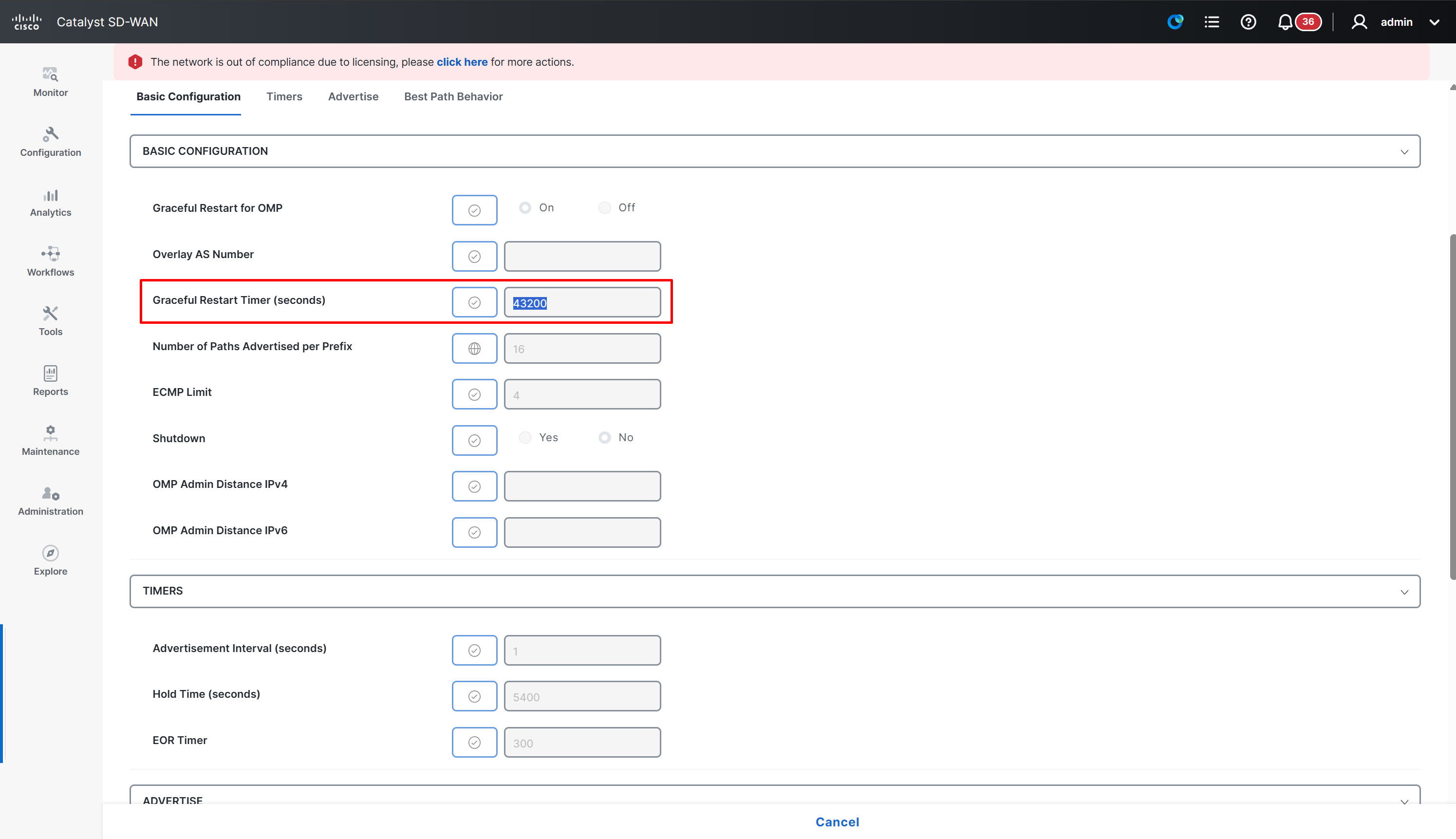Open scope selector for Hold Time
Viewport: 1456px width, 839px height.
click(x=474, y=696)
